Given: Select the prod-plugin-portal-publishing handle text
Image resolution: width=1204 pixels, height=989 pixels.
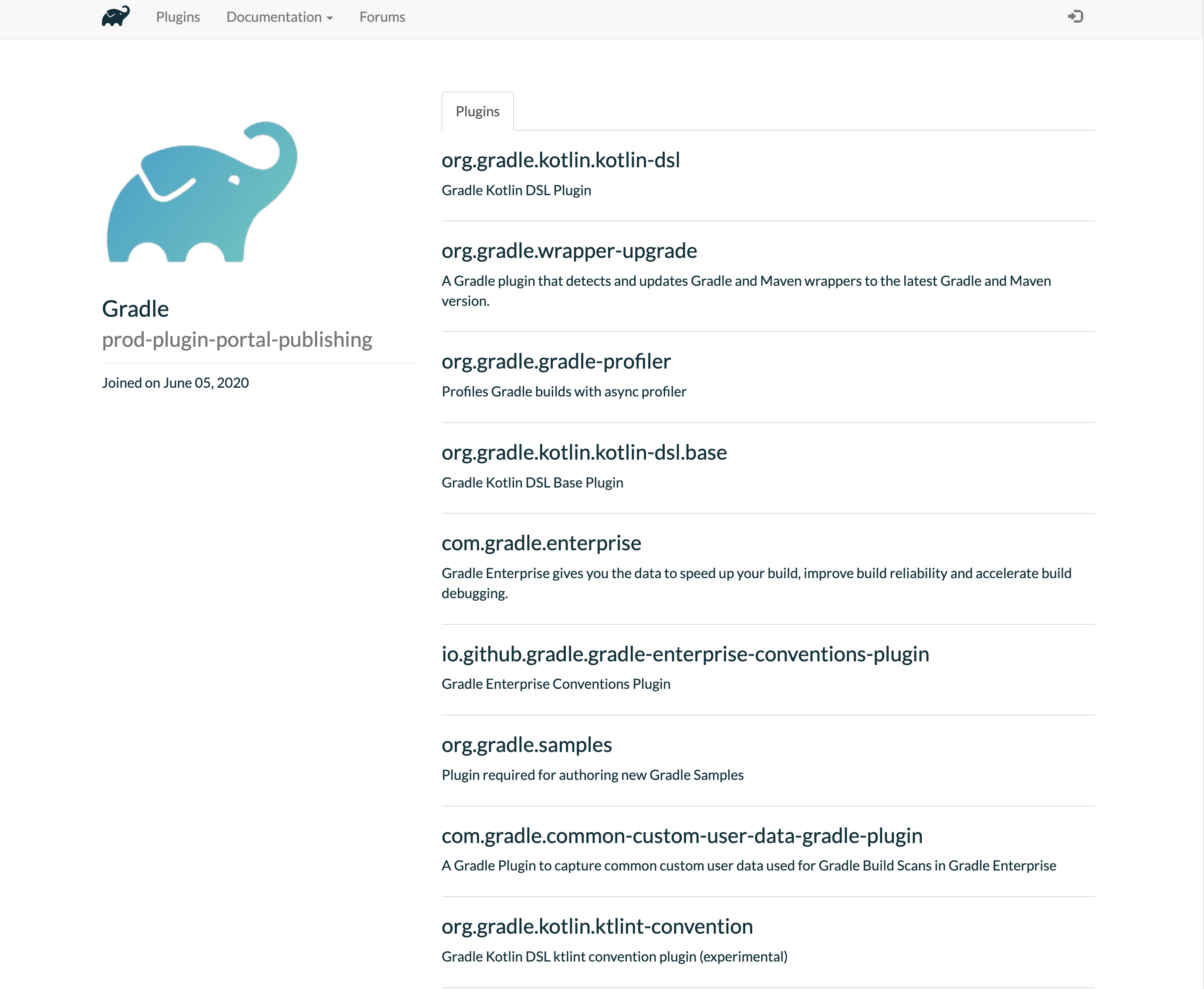Looking at the screenshot, I should tap(237, 339).
